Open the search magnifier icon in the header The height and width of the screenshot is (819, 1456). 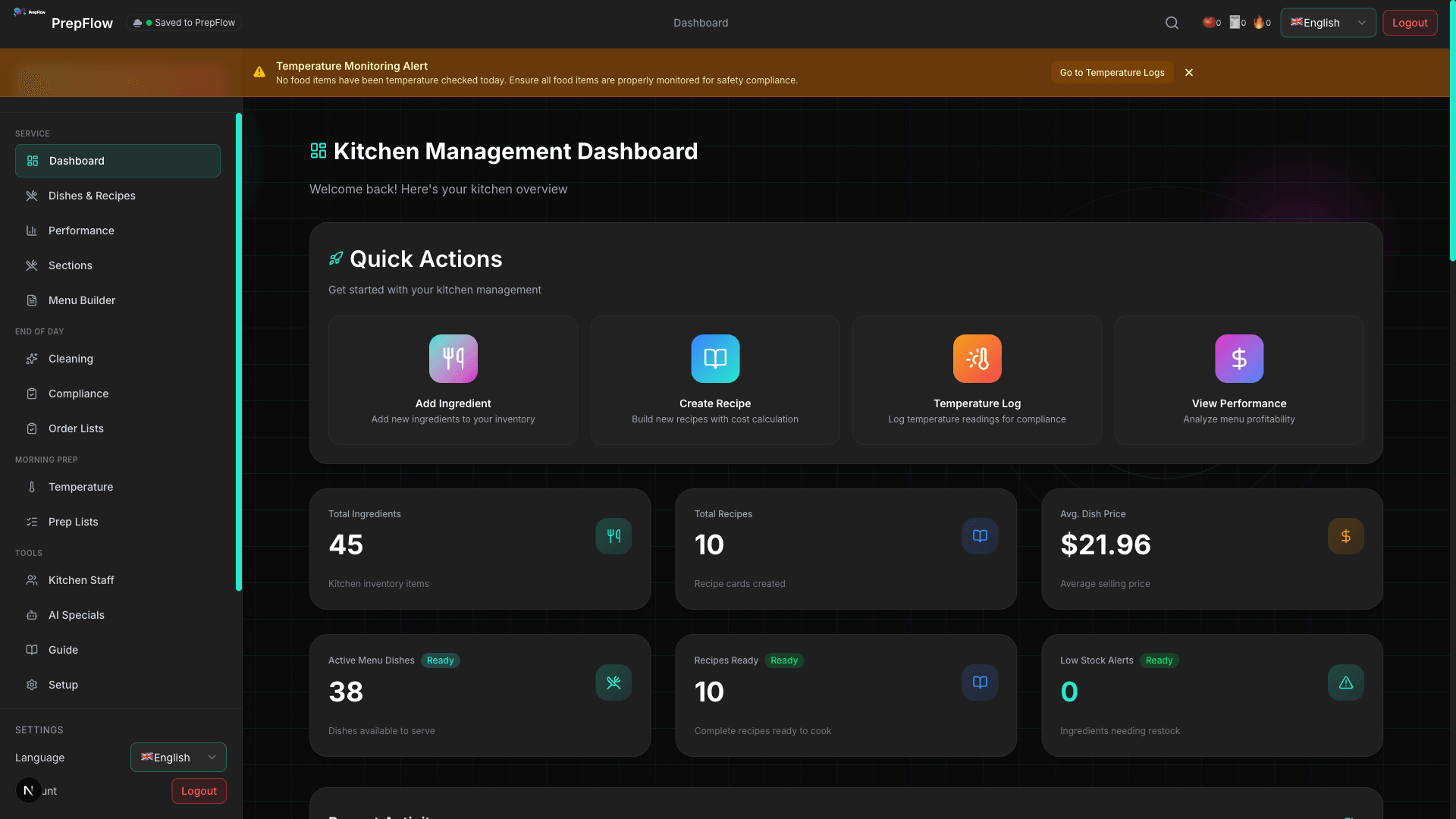(1171, 23)
